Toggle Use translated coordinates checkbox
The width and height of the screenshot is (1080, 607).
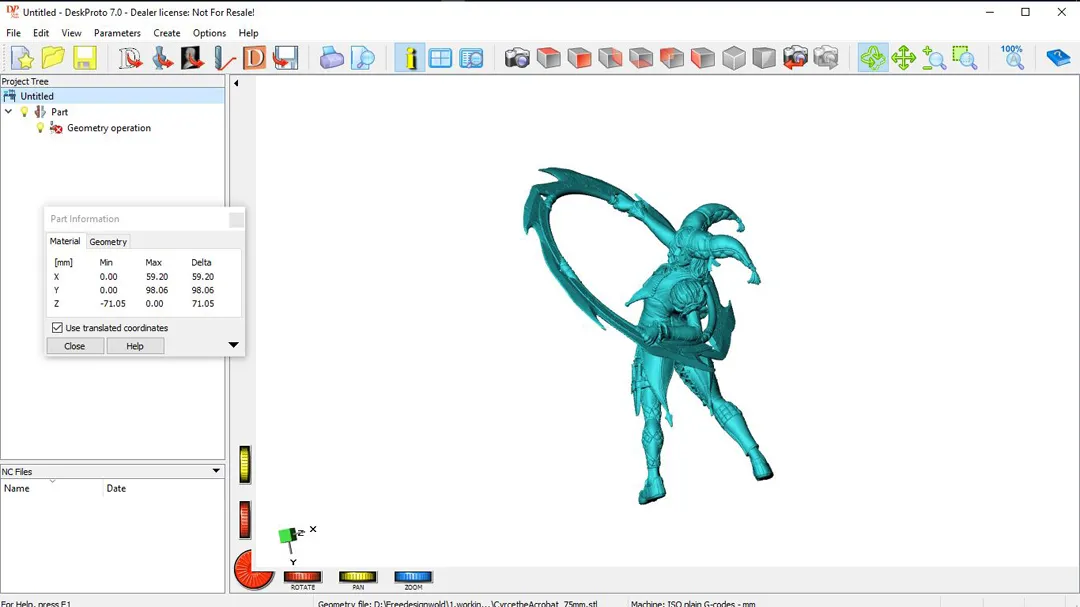(x=57, y=328)
